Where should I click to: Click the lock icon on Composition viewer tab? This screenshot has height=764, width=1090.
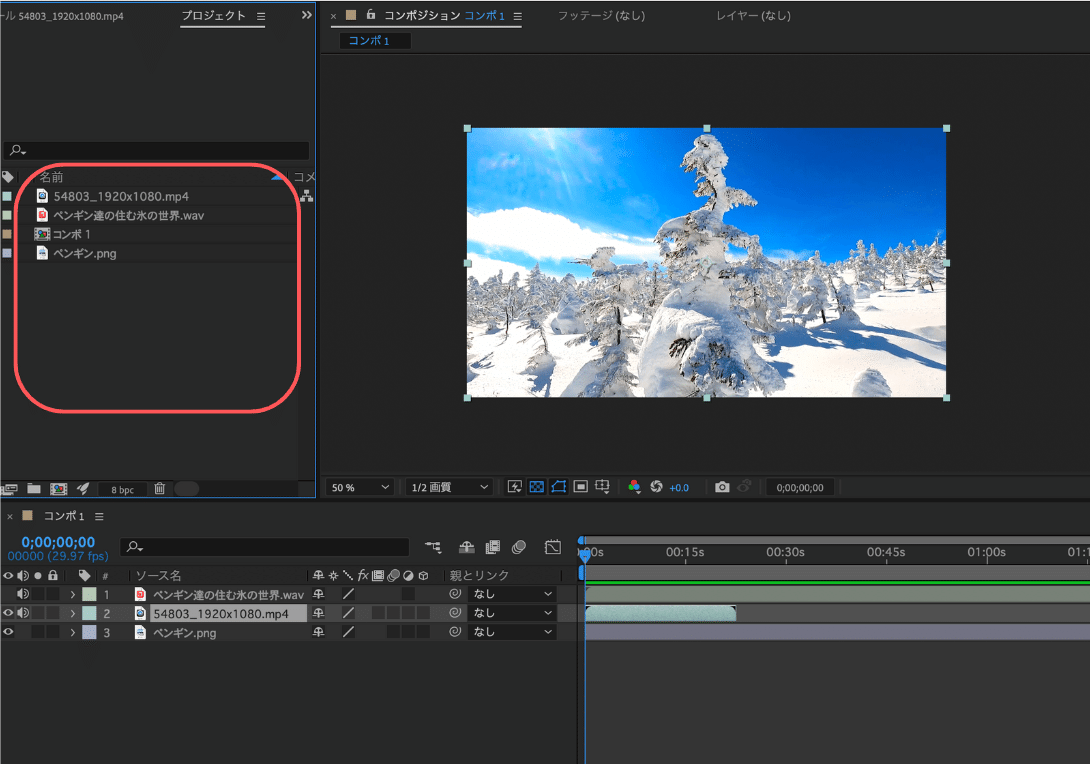(371, 14)
